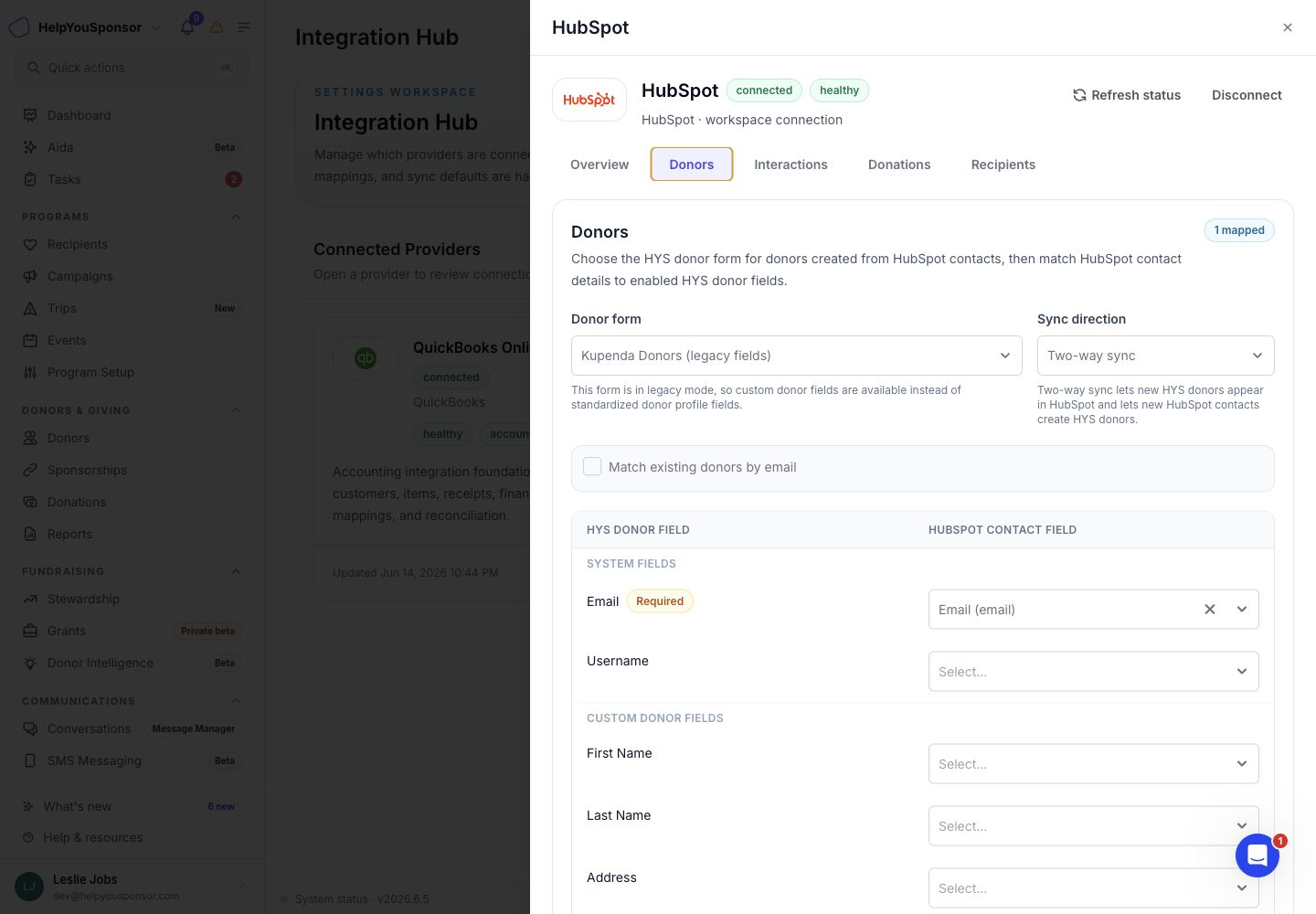Viewport: 1316px width, 914px height.
Task: Close the HubSpot side panel
Action: pyautogui.click(x=1288, y=27)
